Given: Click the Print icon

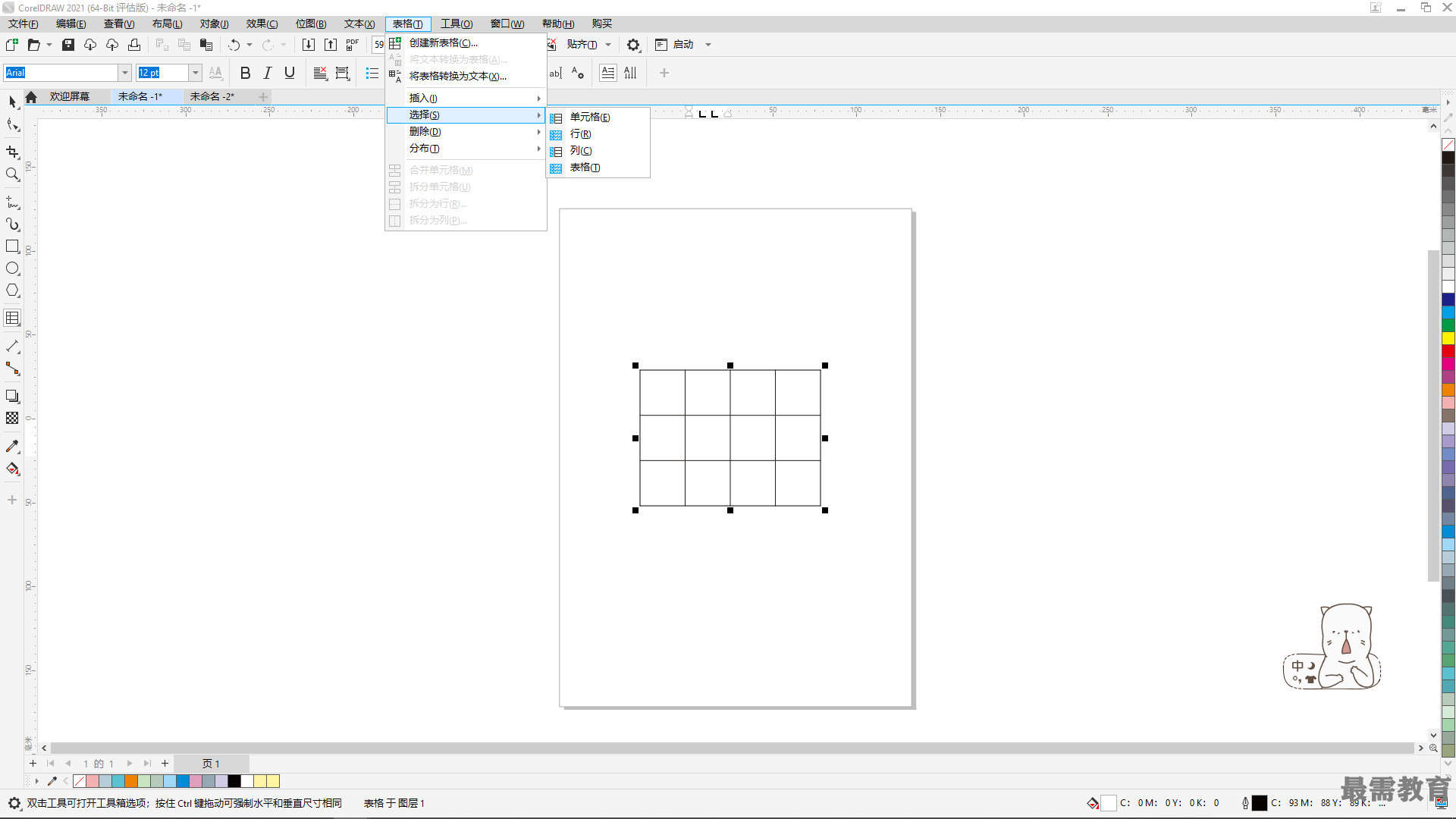Looking at the screenshot, I should 134,45.
